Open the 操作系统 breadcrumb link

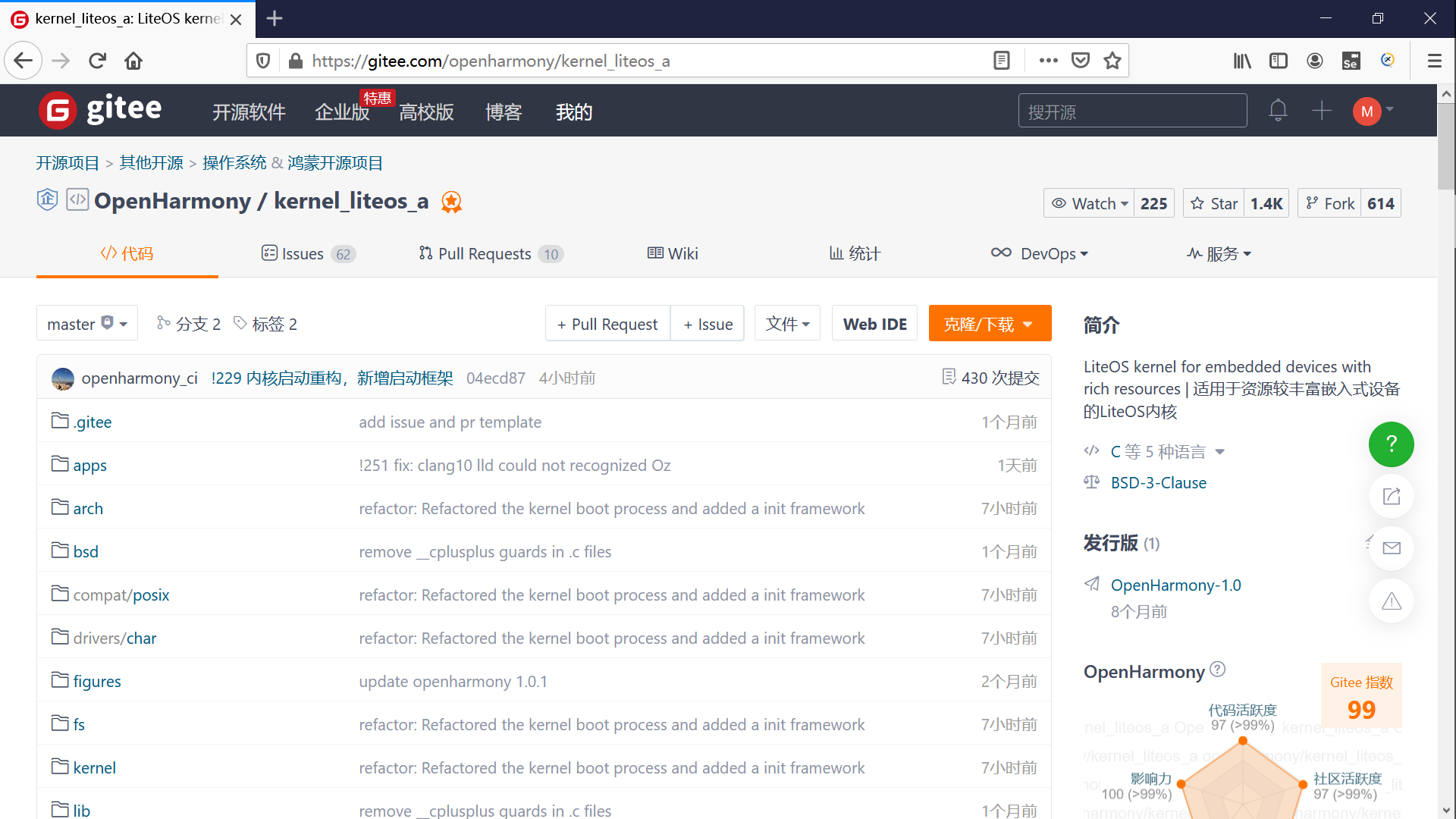[234, 163]
